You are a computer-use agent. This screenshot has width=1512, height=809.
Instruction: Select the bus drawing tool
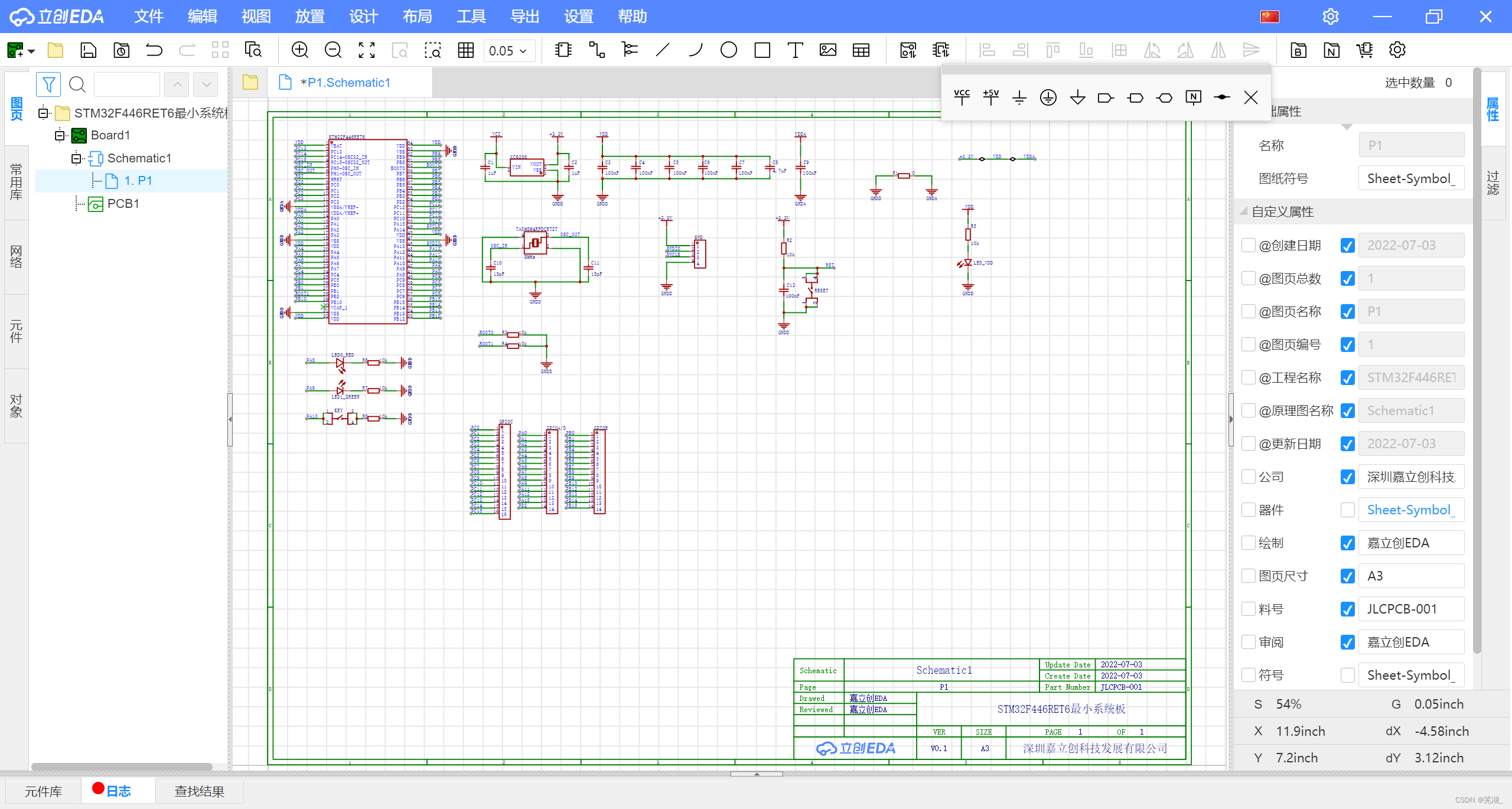pyautogui.click(x=630, y=50)
